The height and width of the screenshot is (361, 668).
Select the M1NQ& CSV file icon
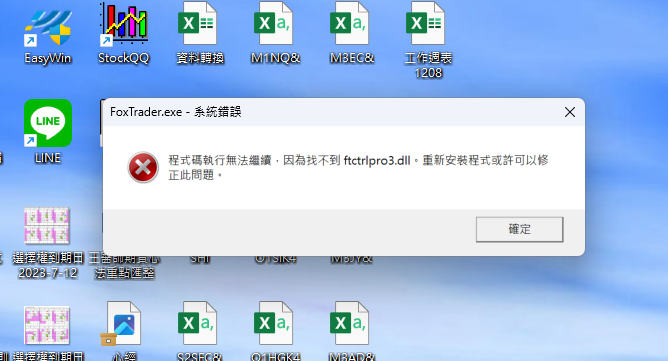[274, 24]
